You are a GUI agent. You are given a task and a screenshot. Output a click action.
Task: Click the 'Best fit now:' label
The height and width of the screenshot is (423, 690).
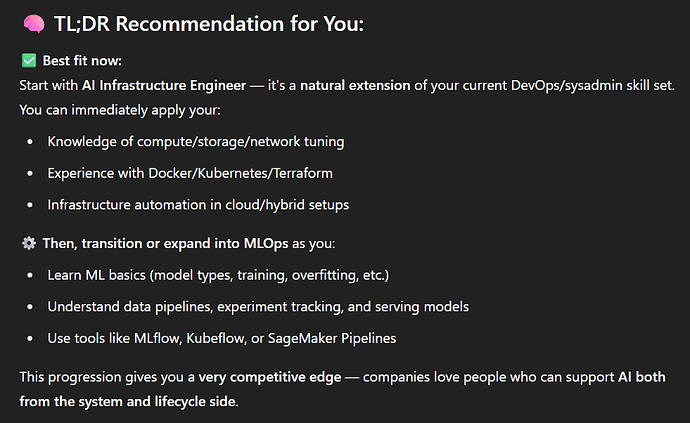pos(82,61)
